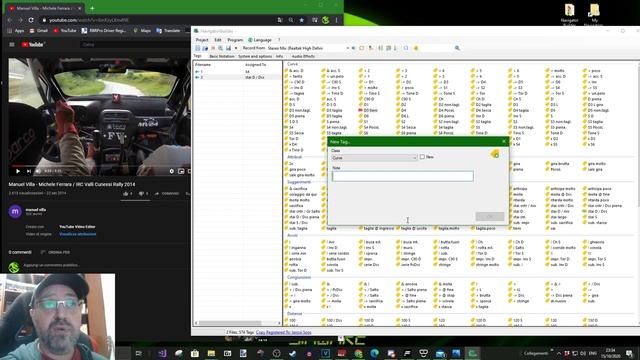Open Microsoft Edge from the taskbar

[374, 353]
